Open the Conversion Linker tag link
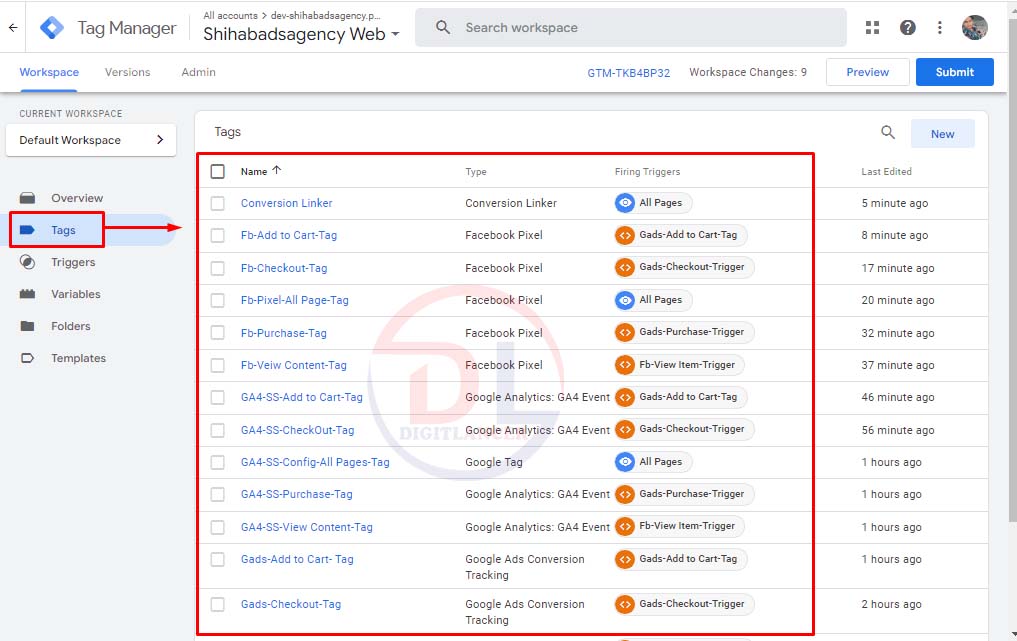This screenshot has width=1017, height=641. click(286, 203)
